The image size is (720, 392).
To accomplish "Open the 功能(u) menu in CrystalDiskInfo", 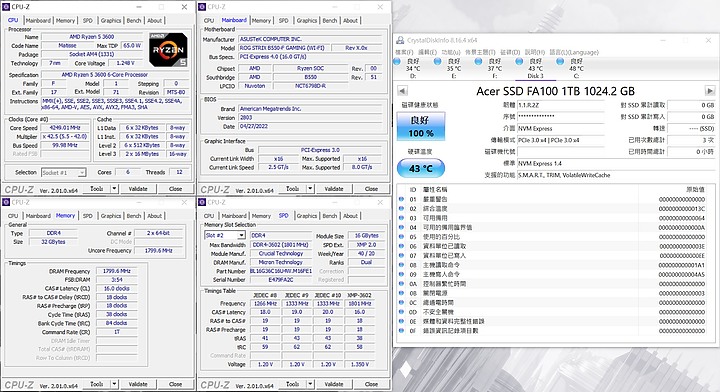I will (451, 52).
